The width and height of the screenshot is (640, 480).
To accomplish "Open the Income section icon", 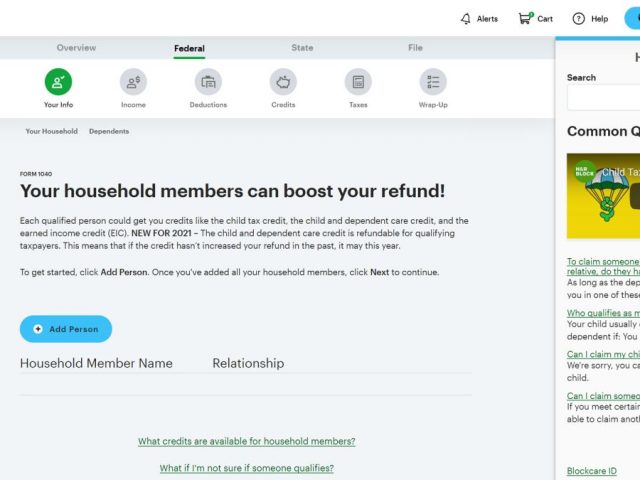I will coord(133,82).
